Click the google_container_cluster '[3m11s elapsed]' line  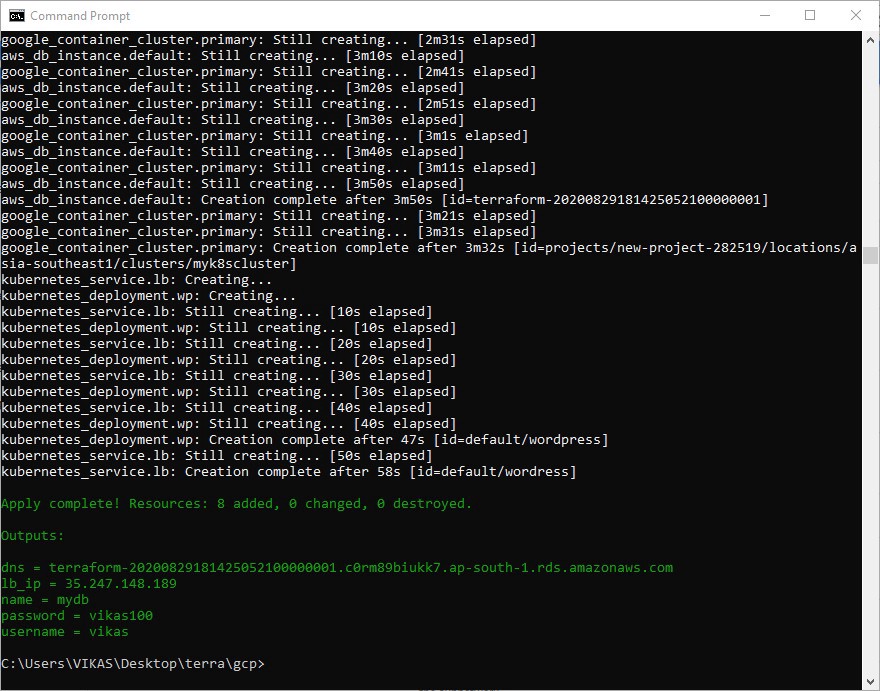pos(268,168)
